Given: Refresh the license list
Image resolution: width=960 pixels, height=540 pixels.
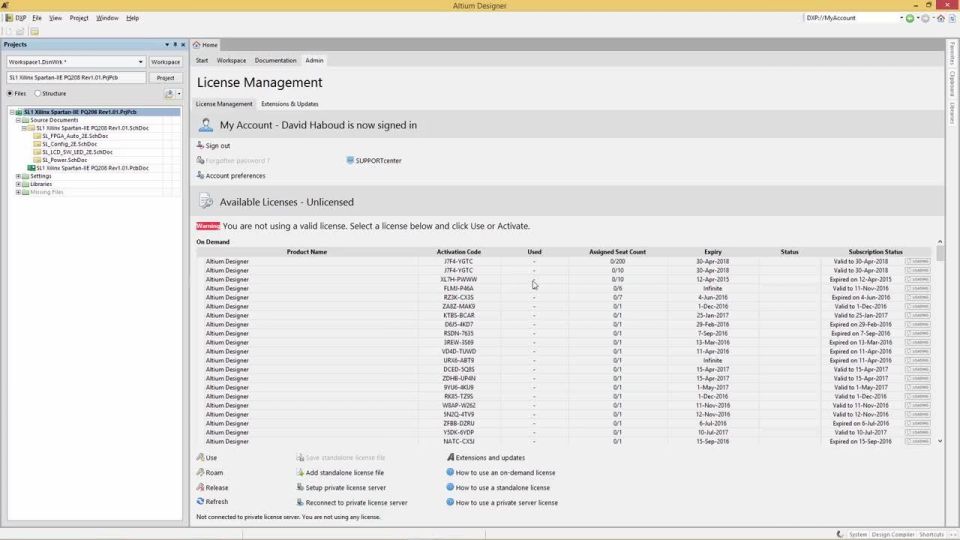Looking at the screenshot, I should click(x=212, y=501).
